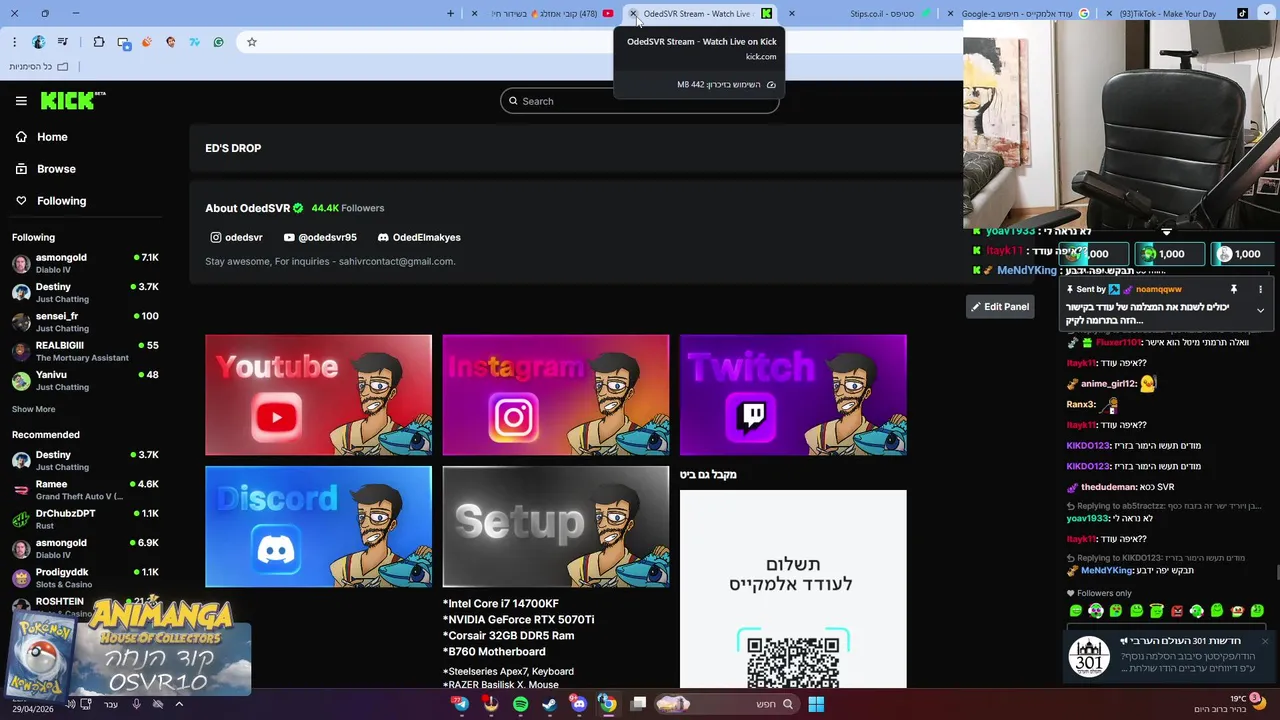Close the 301 news notification popup

point(1265,641)
